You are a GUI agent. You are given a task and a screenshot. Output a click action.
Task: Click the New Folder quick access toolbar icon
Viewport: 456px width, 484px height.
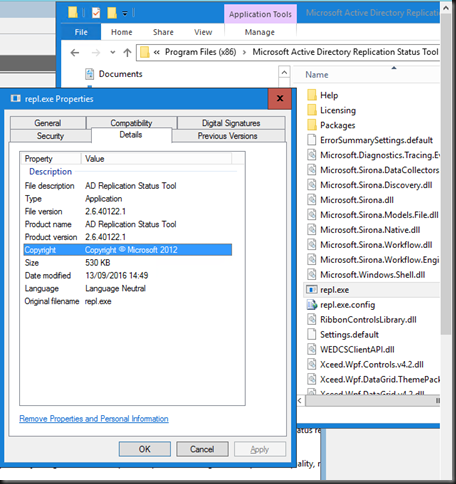point(112,13)
